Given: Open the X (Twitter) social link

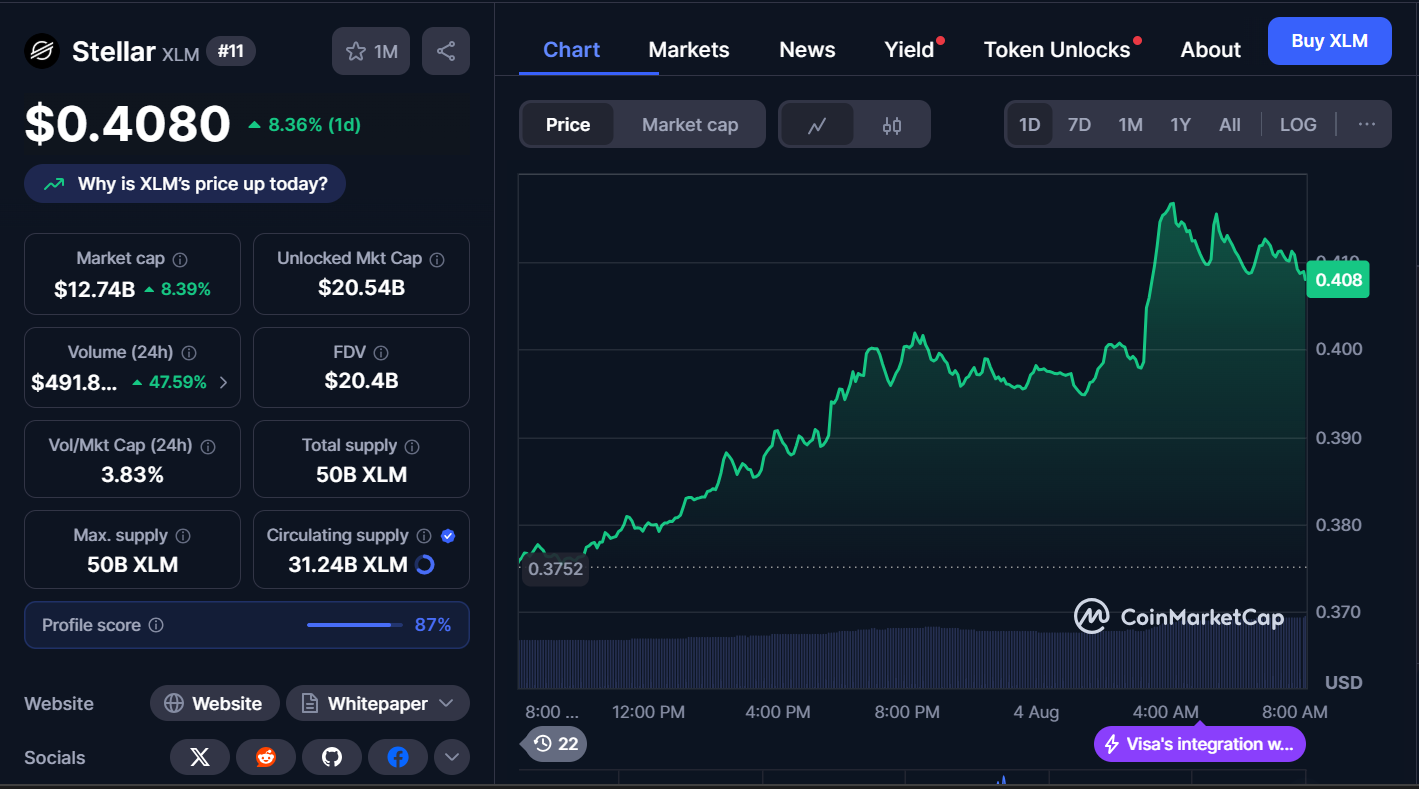Looking at the screenshot, I should point(200,758).
